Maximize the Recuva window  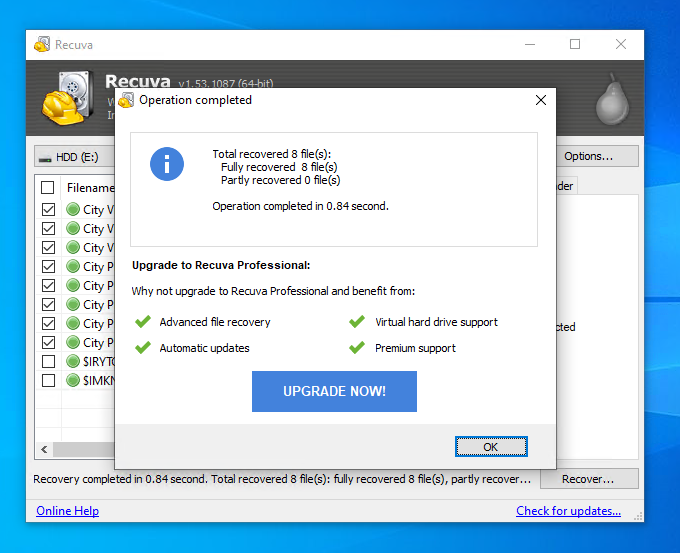tap(575, 44)
